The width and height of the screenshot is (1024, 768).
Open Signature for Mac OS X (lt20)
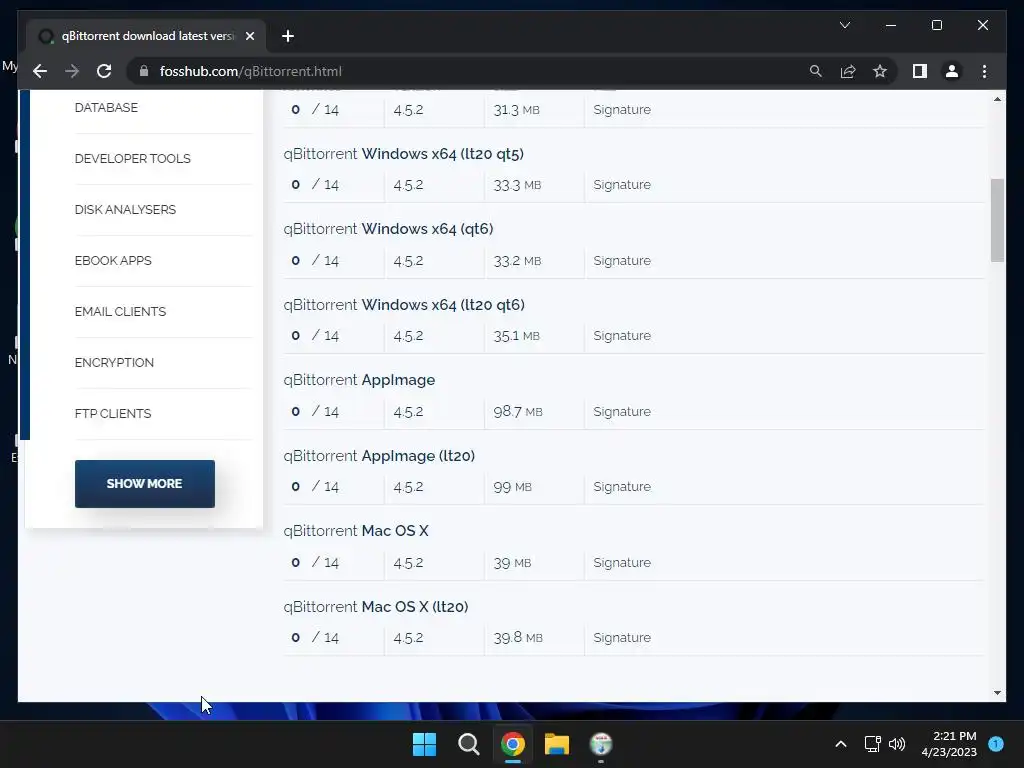(x=622, y=637)
